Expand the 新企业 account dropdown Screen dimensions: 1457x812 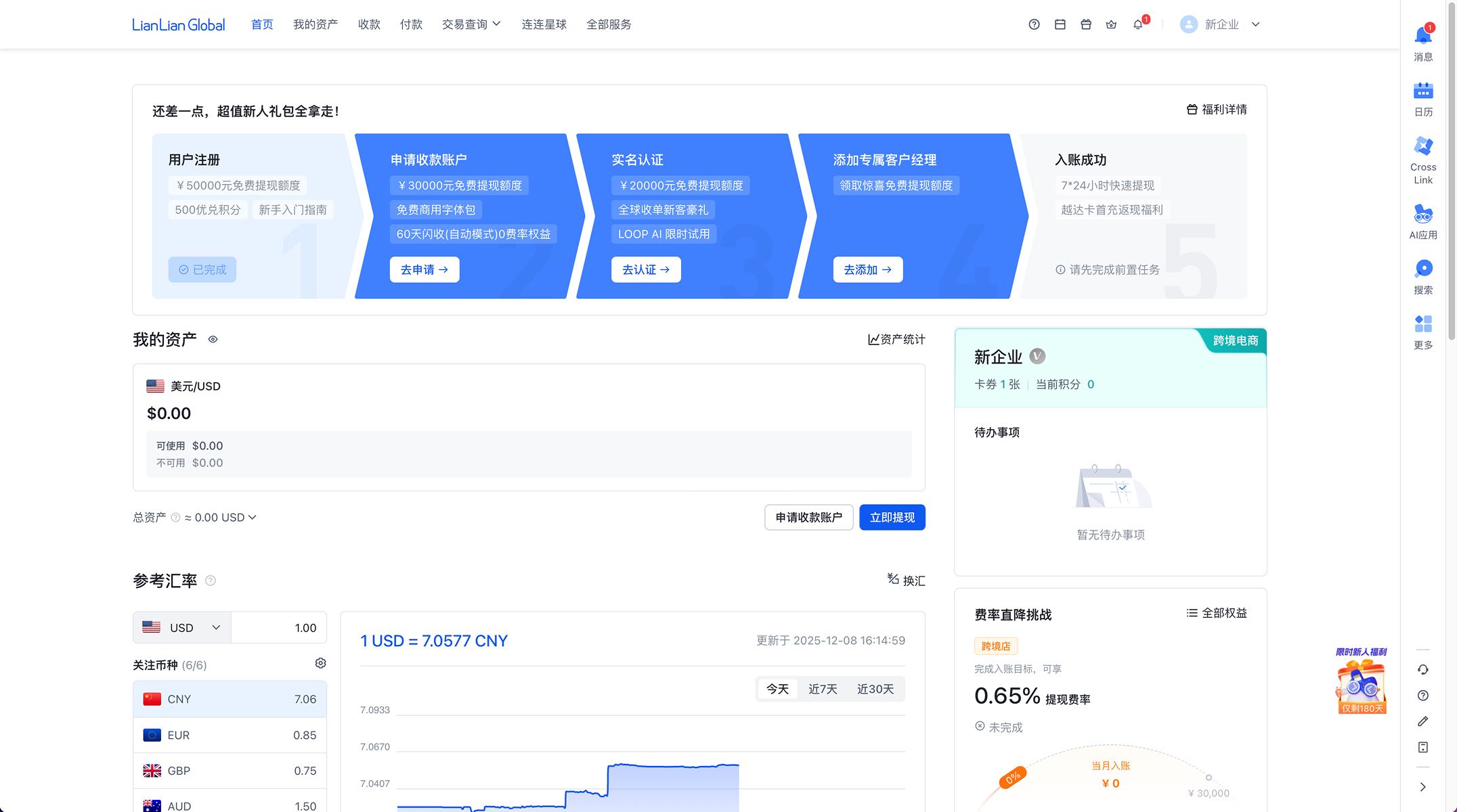1221,24
